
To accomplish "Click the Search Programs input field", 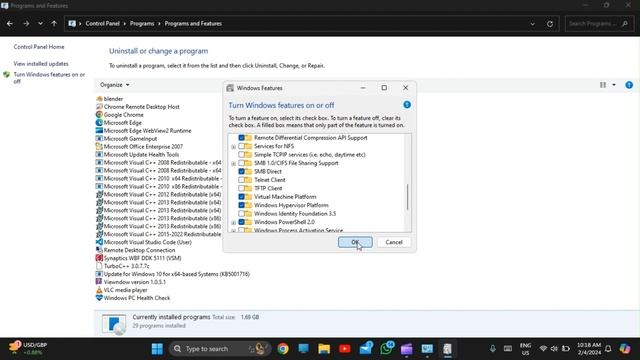I will coord(598,24).
